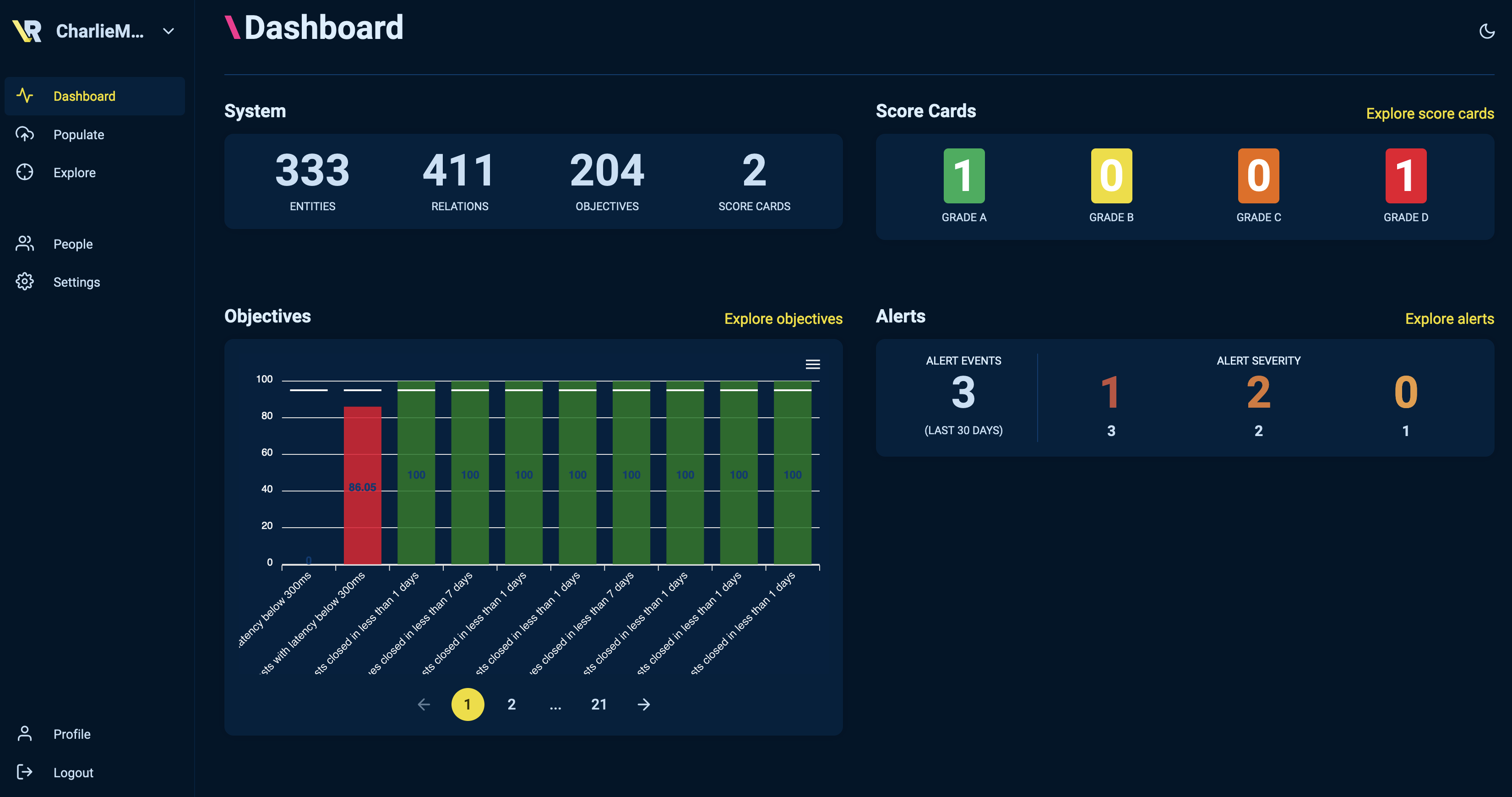Click the Dashboard navigation icon

[25, 96]
